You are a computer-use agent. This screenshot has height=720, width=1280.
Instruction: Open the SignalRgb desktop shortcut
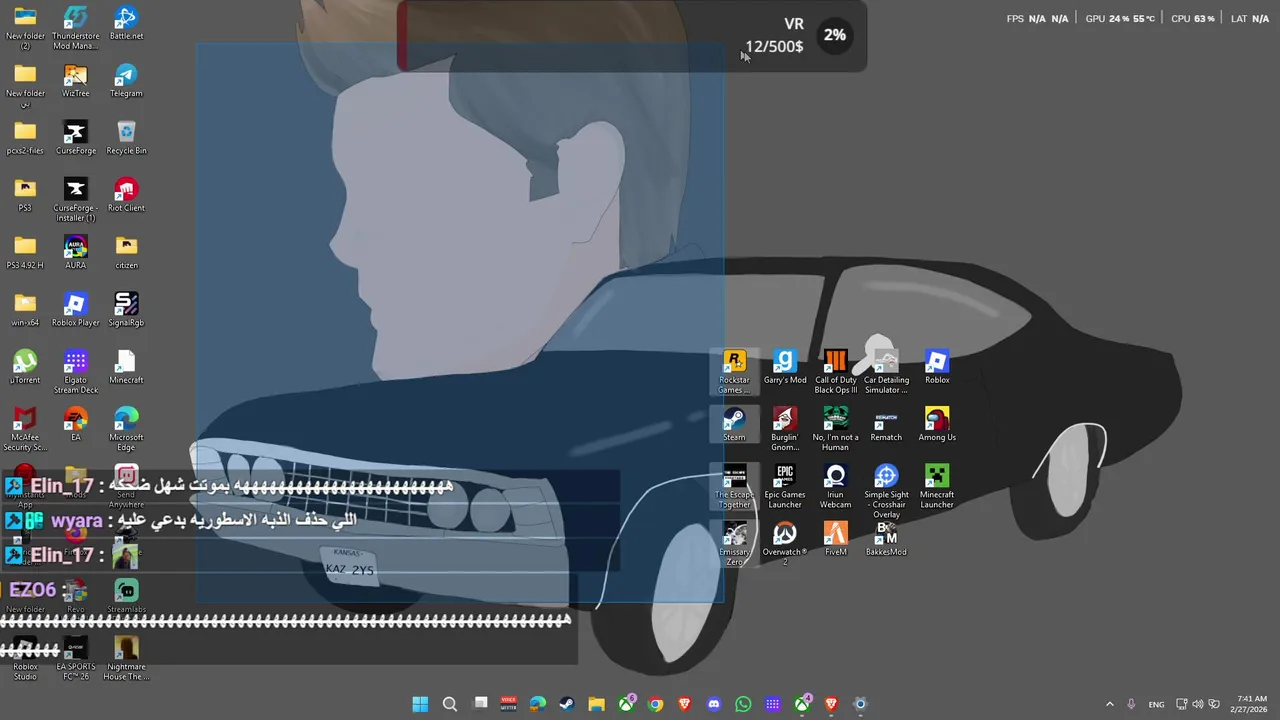[x=126, y=310]
